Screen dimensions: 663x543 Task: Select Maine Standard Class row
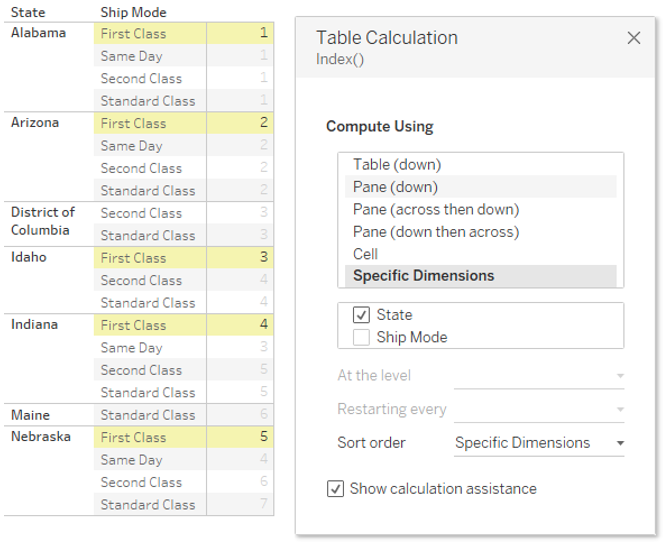click(184, 415)
